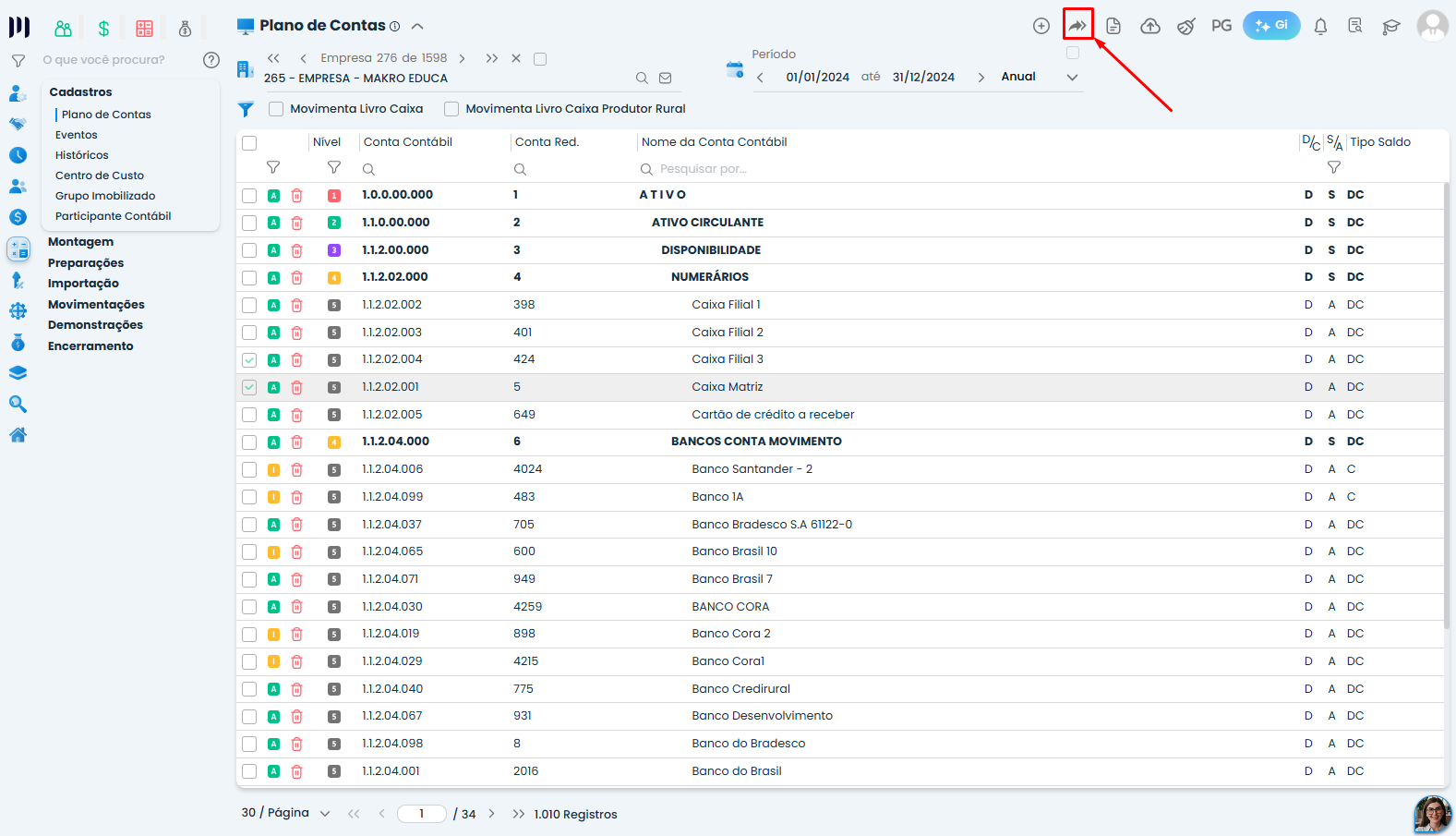Viewport: 1456px width, 836px height.
Task: Collapse the Plano de Contas title chevron
Action: coord(417,26)
